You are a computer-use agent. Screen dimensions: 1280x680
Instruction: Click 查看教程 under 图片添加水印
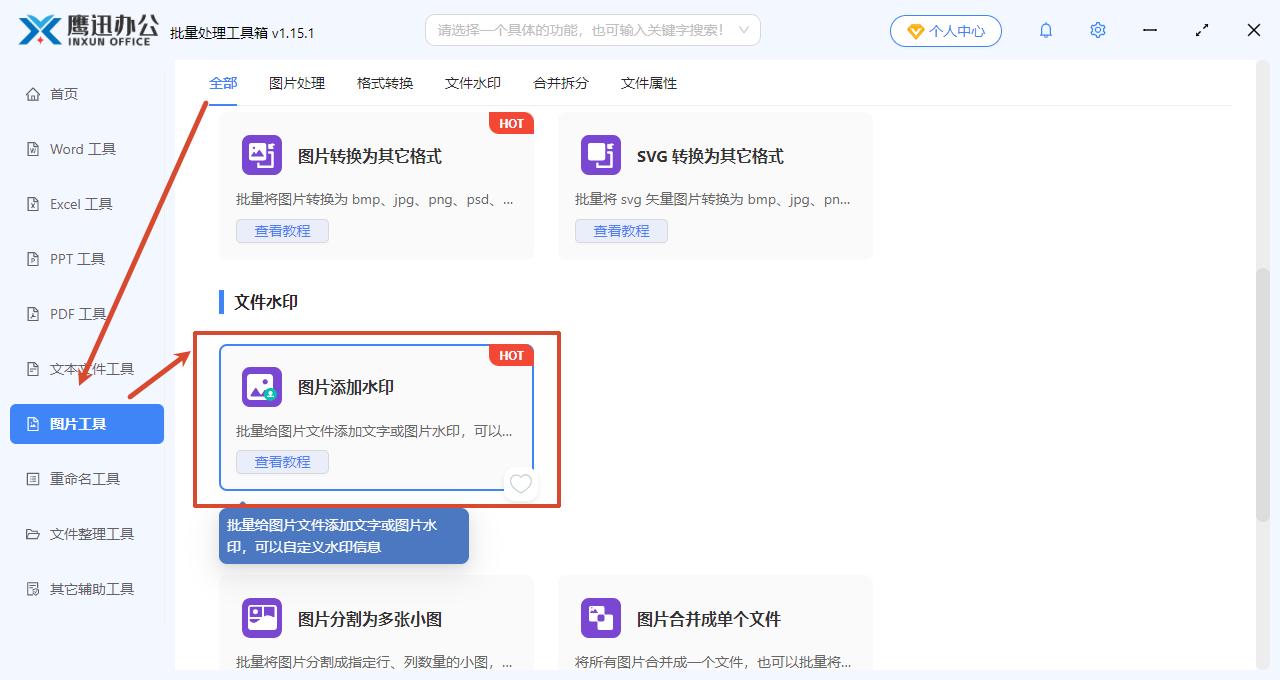(282, 462)
